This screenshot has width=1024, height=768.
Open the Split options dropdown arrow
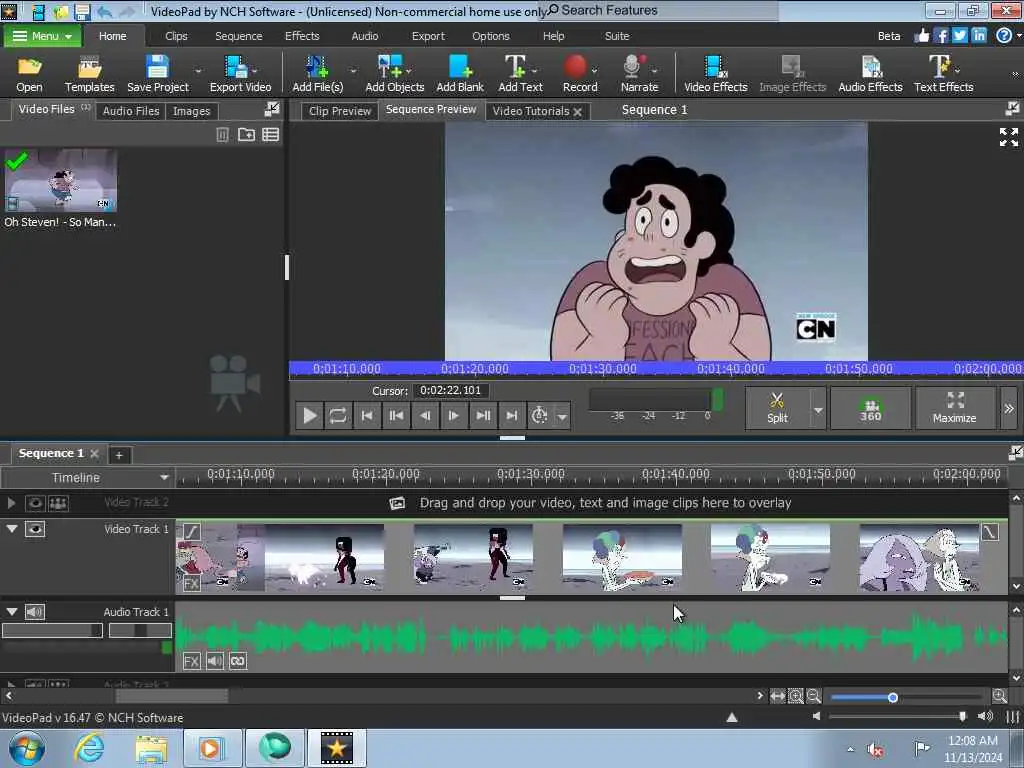pyautogui.click(x=818, y=410)
